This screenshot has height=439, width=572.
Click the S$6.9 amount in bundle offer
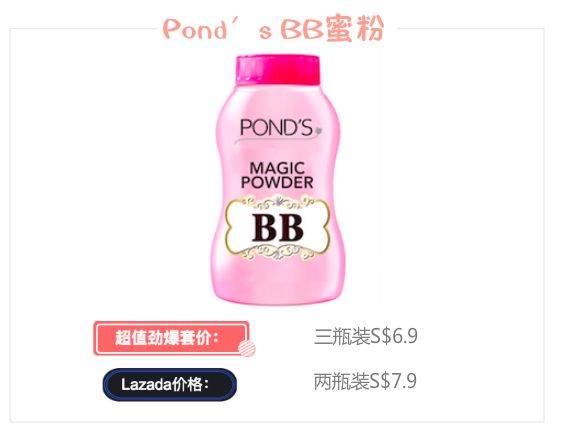pos(394,336)
